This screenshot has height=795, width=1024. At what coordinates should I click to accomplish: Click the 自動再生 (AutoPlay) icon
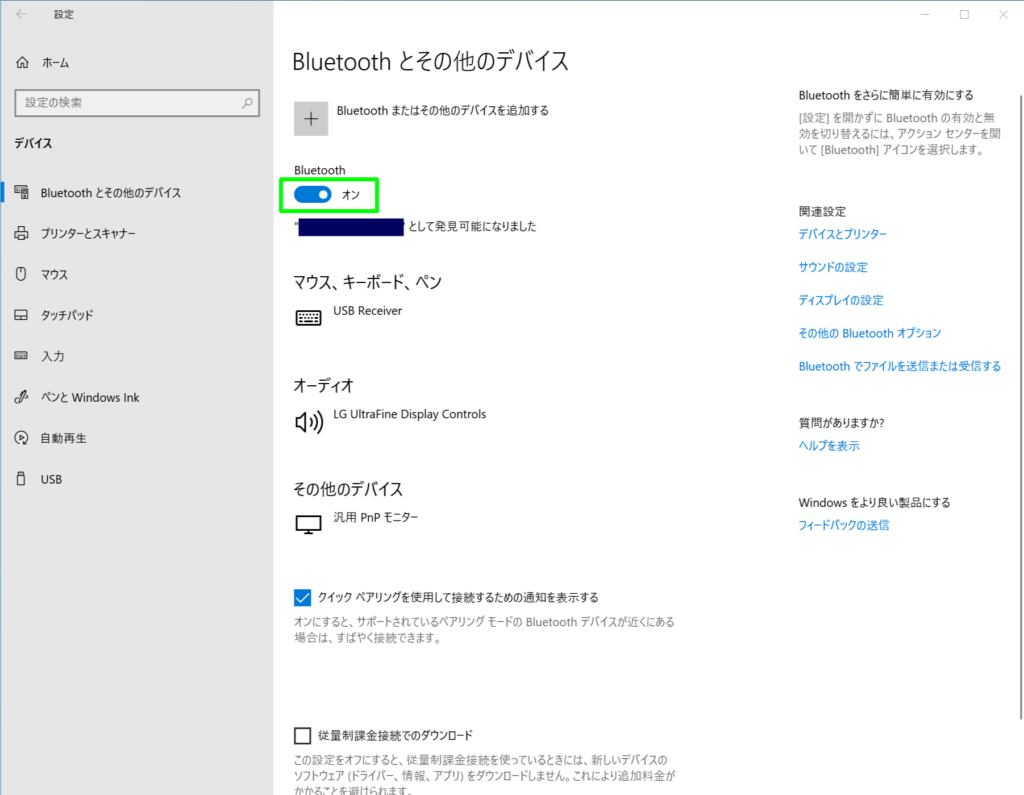click(21, 438)
